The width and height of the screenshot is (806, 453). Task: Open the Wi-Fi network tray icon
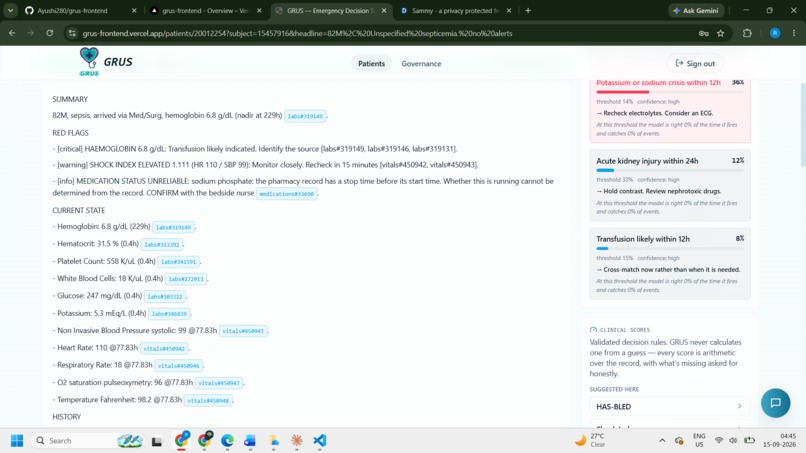click(x=719, y=441)
